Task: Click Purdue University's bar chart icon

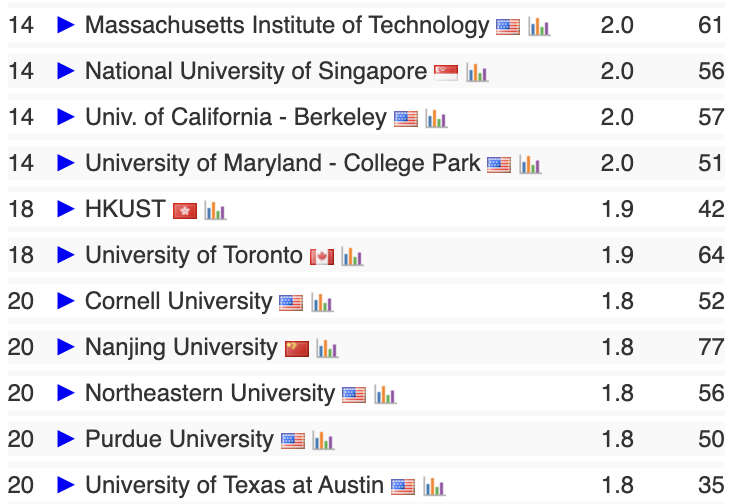Action: pos(323,441)
